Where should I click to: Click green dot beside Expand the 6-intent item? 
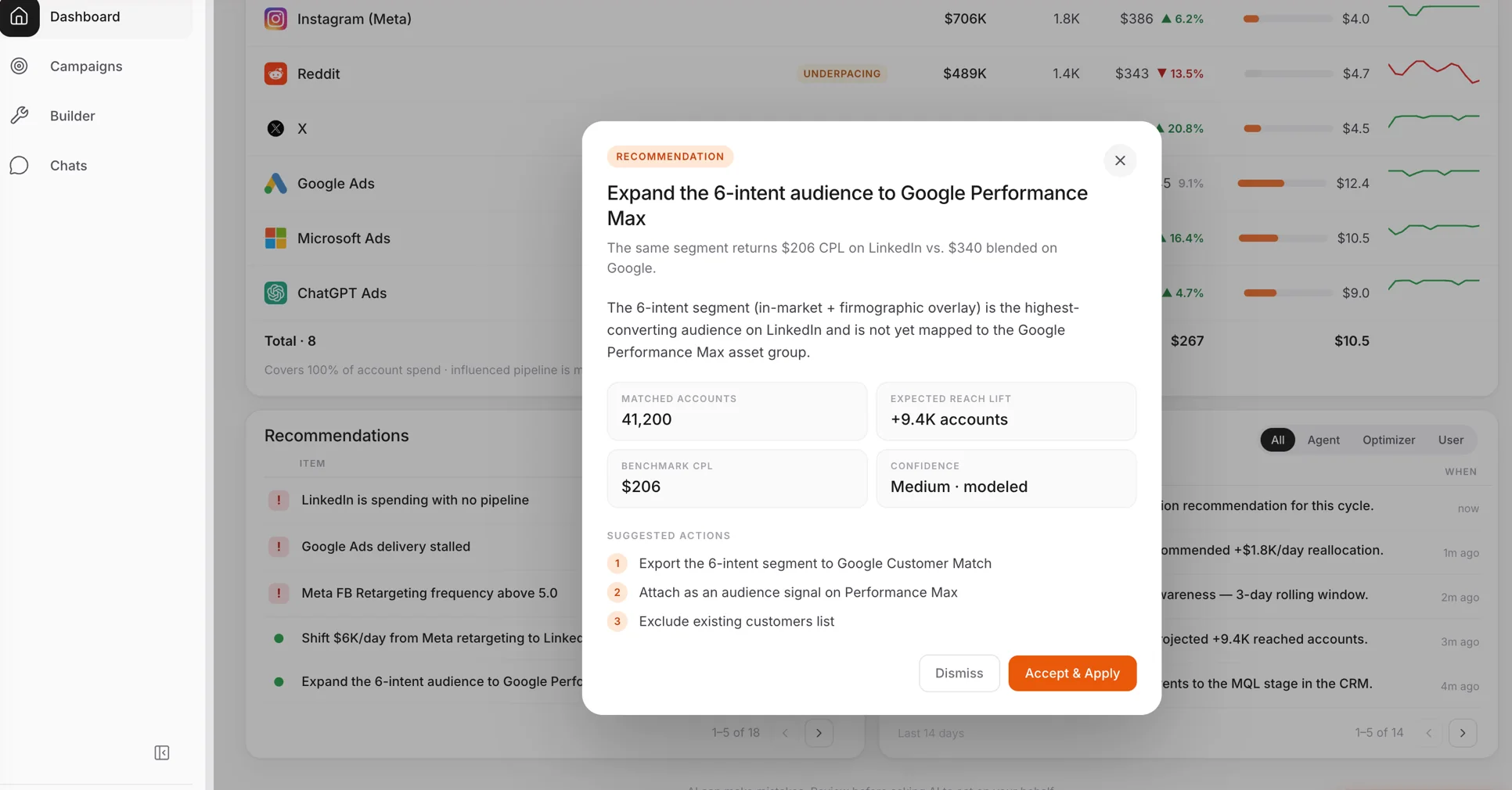(279, 682)
